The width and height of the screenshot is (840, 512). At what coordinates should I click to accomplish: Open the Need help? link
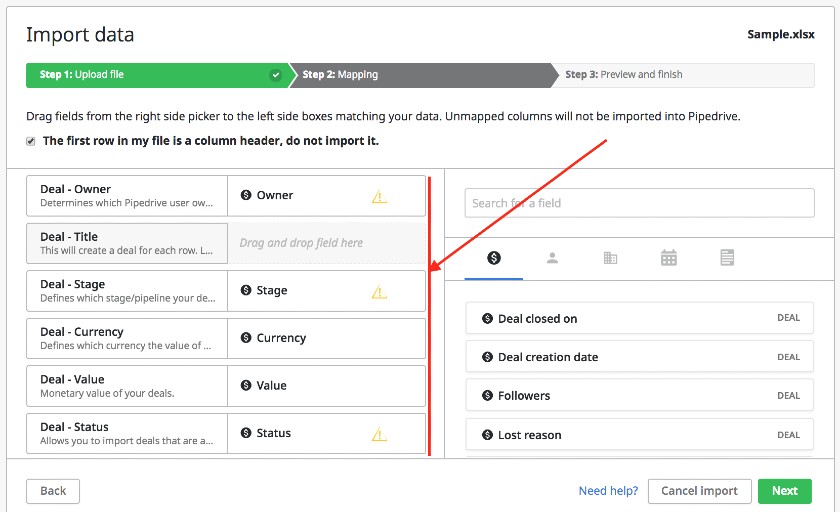click(609, 491)
